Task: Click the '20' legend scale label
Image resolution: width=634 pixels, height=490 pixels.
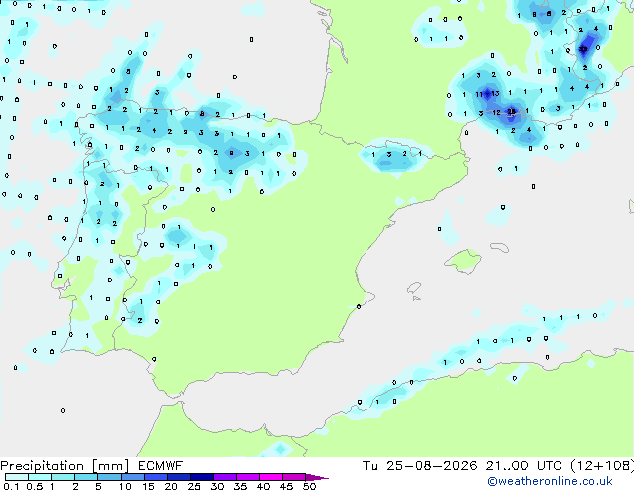Action: point(171,486)
